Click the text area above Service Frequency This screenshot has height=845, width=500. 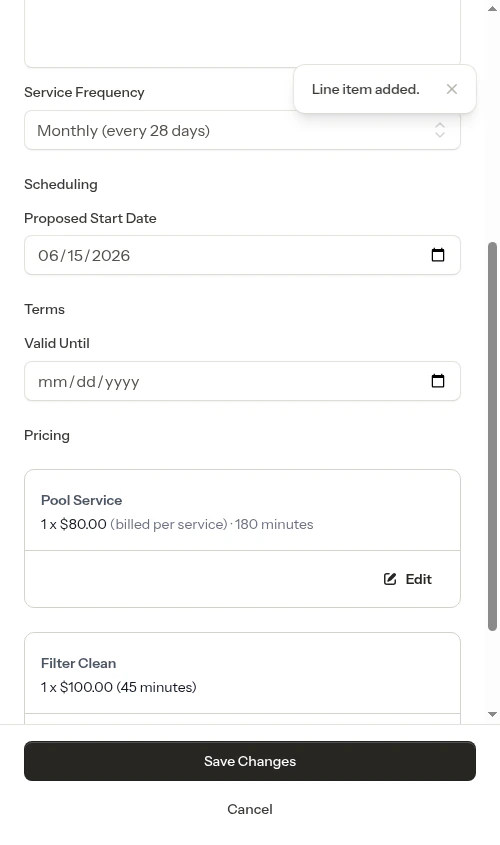click(242, 33)
